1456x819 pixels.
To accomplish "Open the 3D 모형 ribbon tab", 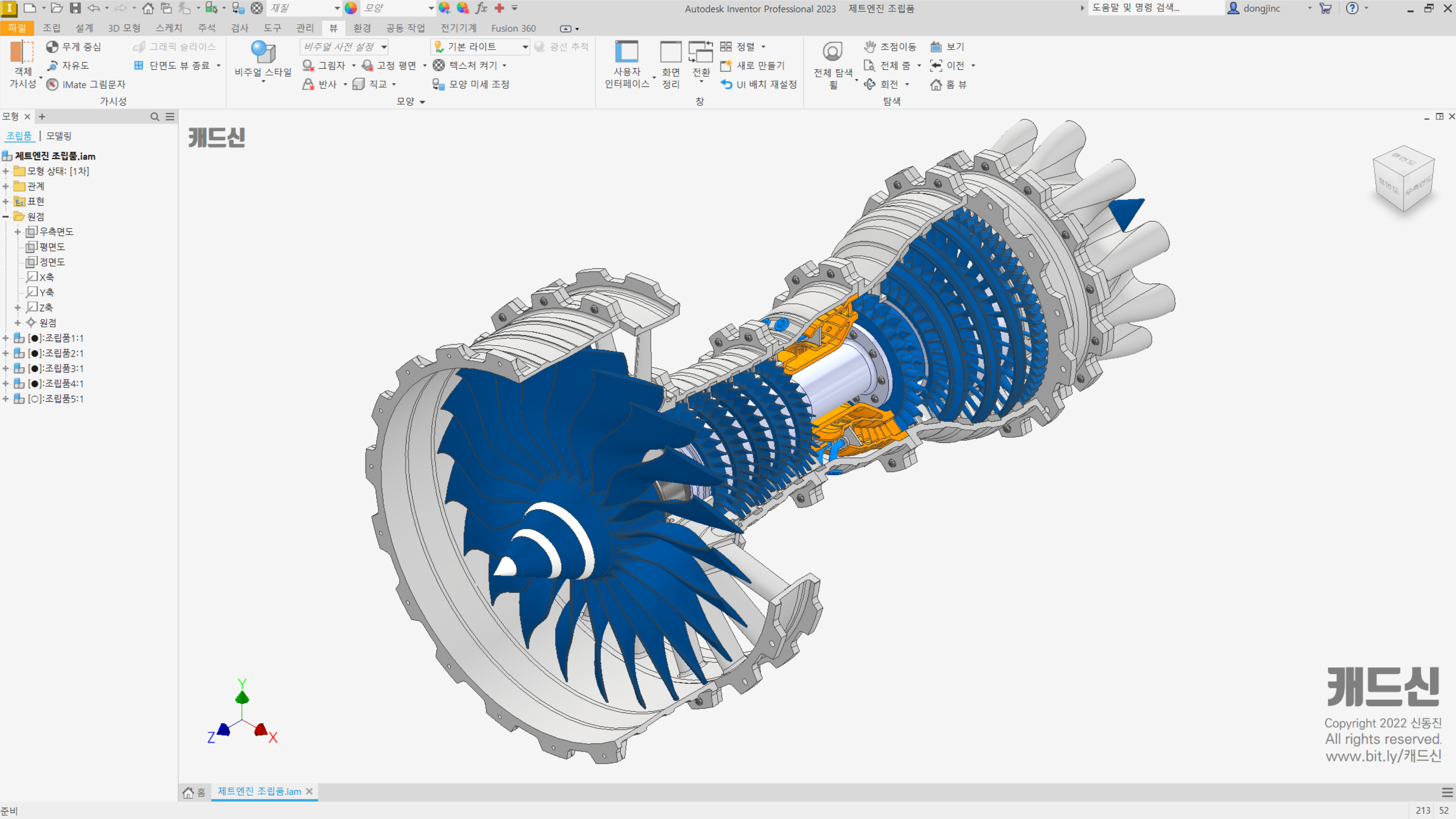I will (124, 28).
